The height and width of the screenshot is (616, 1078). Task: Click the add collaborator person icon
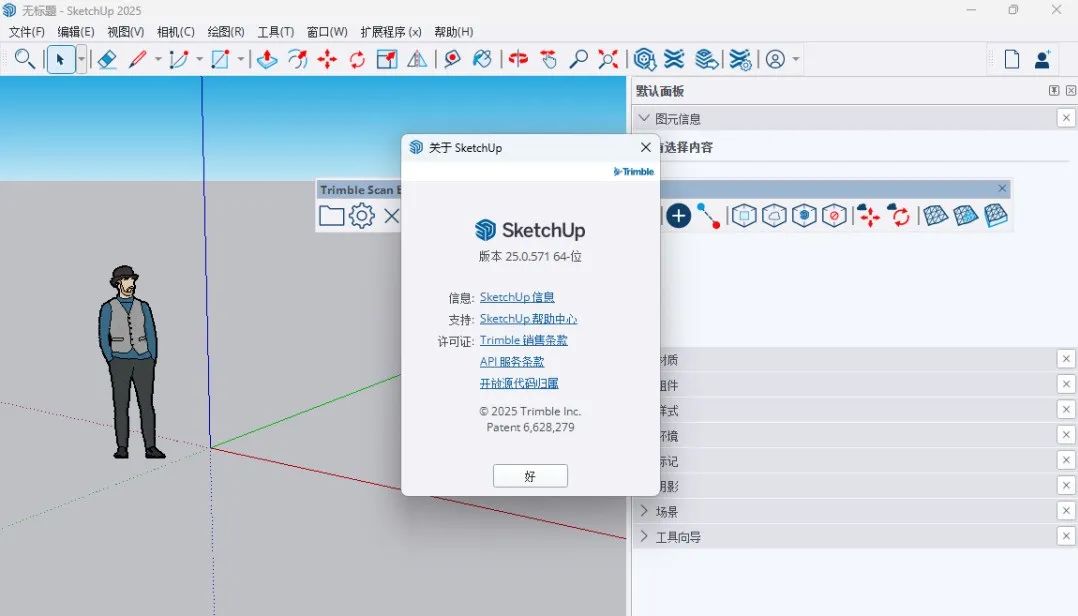[x=1042, y=59]
